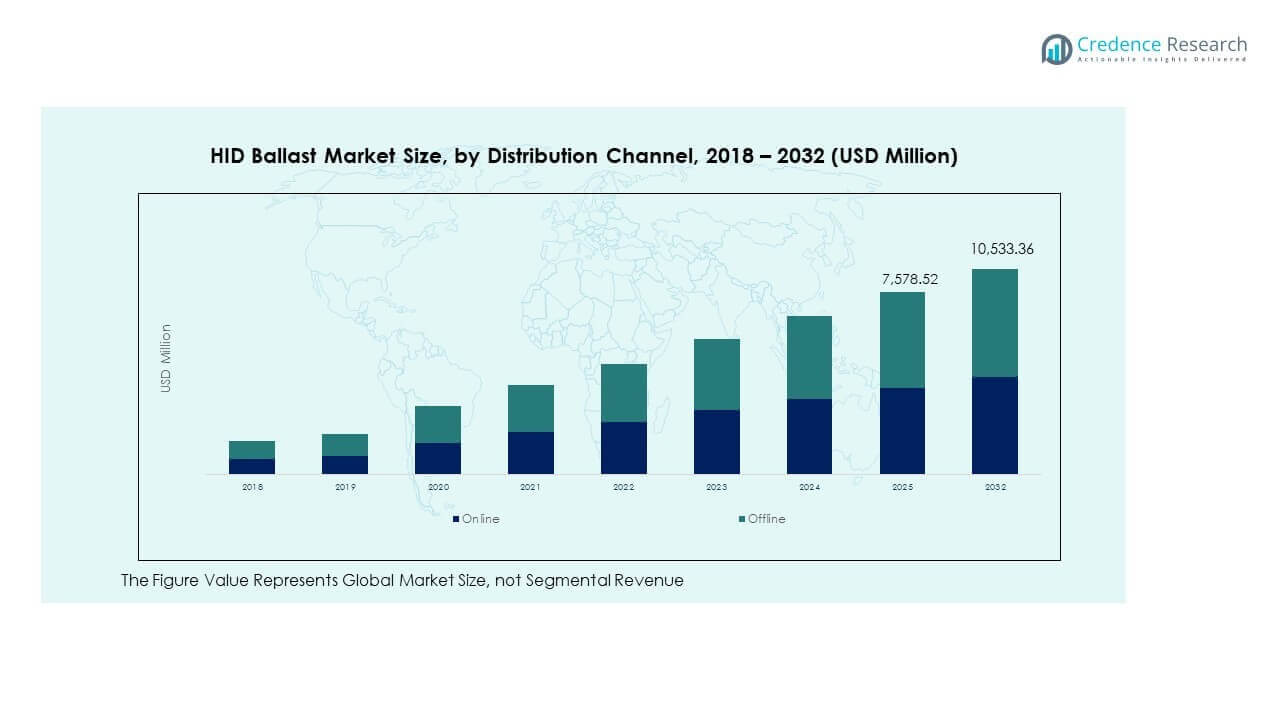Image resolution: width=1280 pixels, height=720 pixels.
Task: Select the dark Online segment of 2025 bar
Action: (903, 430)
